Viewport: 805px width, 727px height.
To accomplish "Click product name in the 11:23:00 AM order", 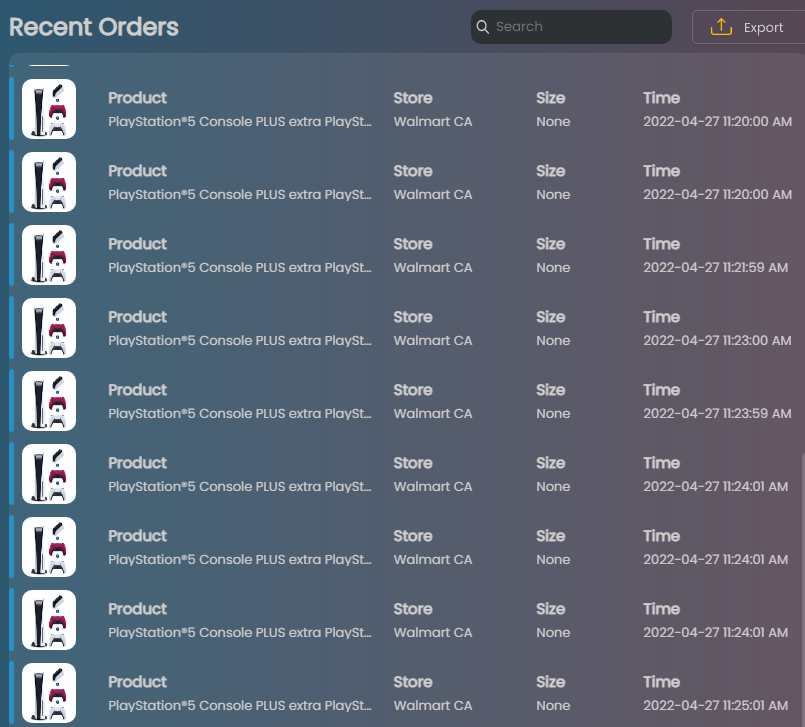I will 240,340.
